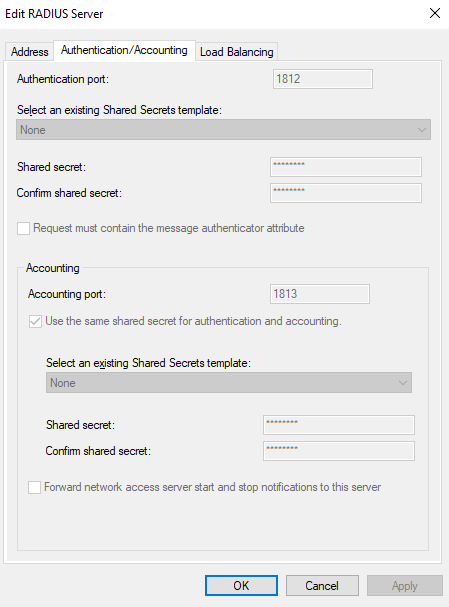Click the authentication Confirm shared secret field
Screen dimensions: 449x607
pyautogui.click(x=346, y=193)
